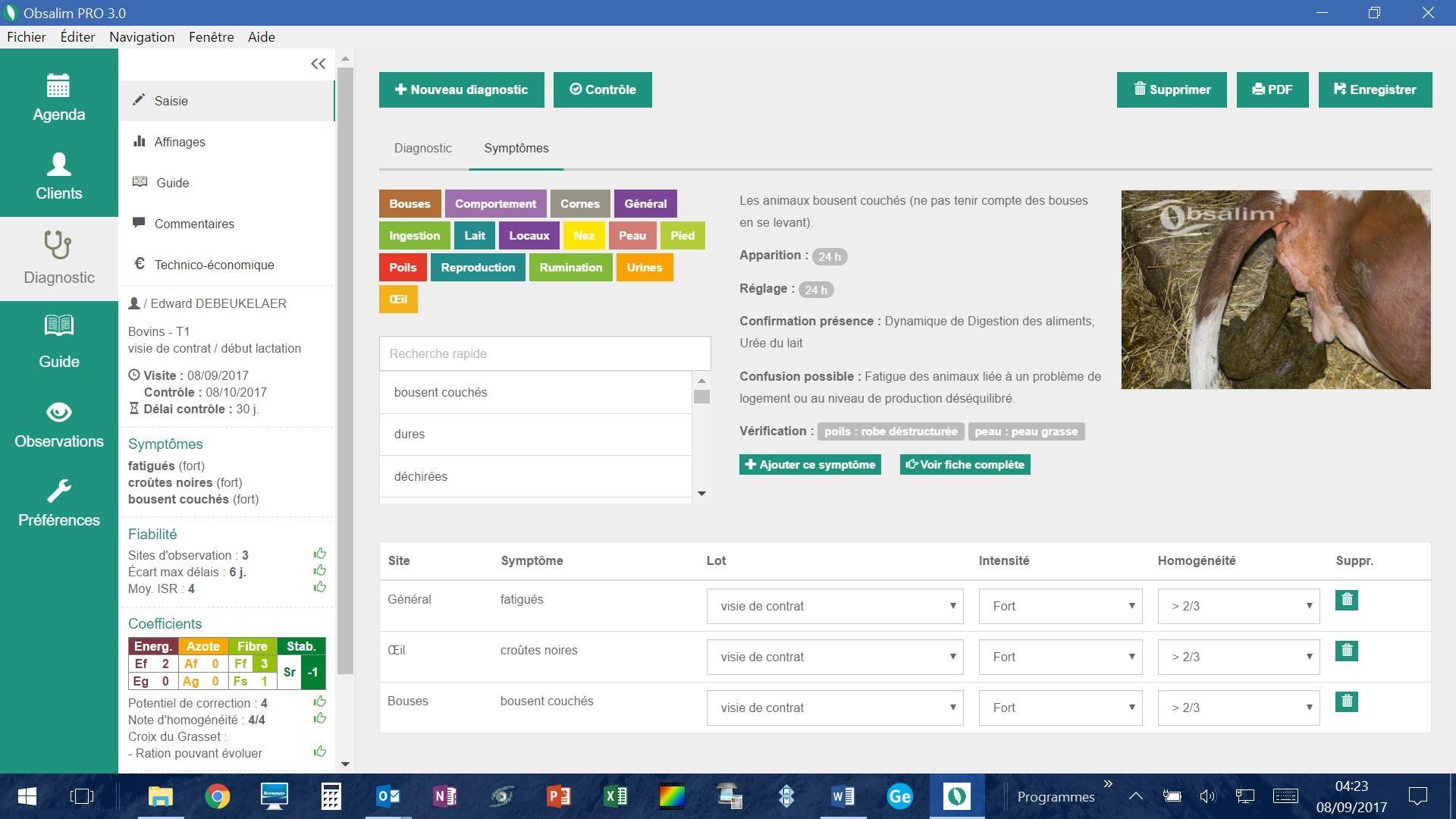Open the Clients section
This screenshot has height=819, width=1456.
[x=58, y=177]
